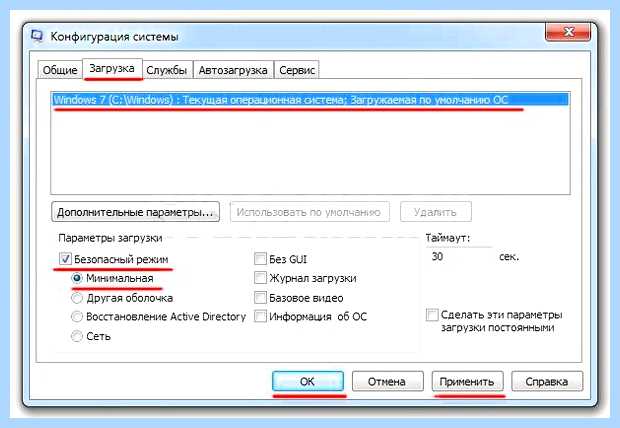Go to the Автозагрузка tab
This screenshot has height=428, width=620.
point(233,70)
